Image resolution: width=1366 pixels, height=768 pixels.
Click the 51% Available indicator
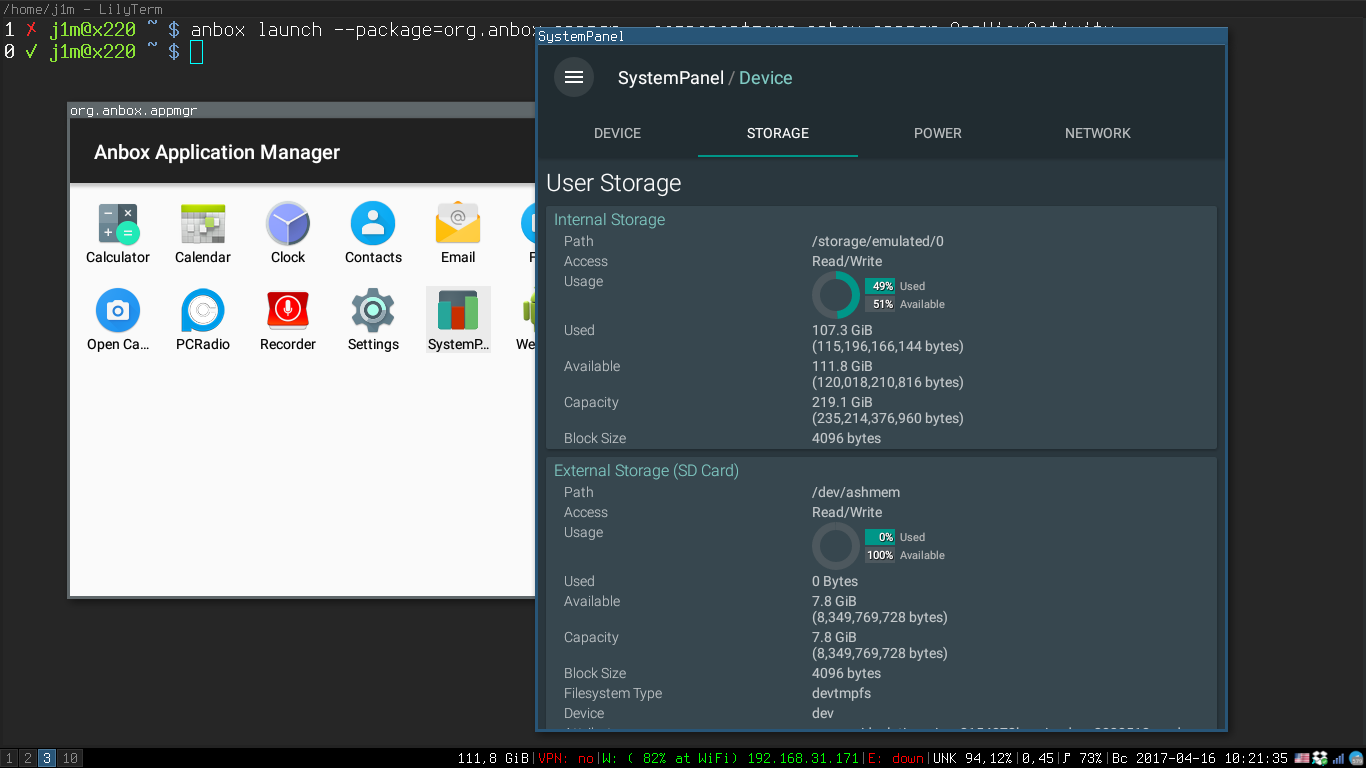905,304
